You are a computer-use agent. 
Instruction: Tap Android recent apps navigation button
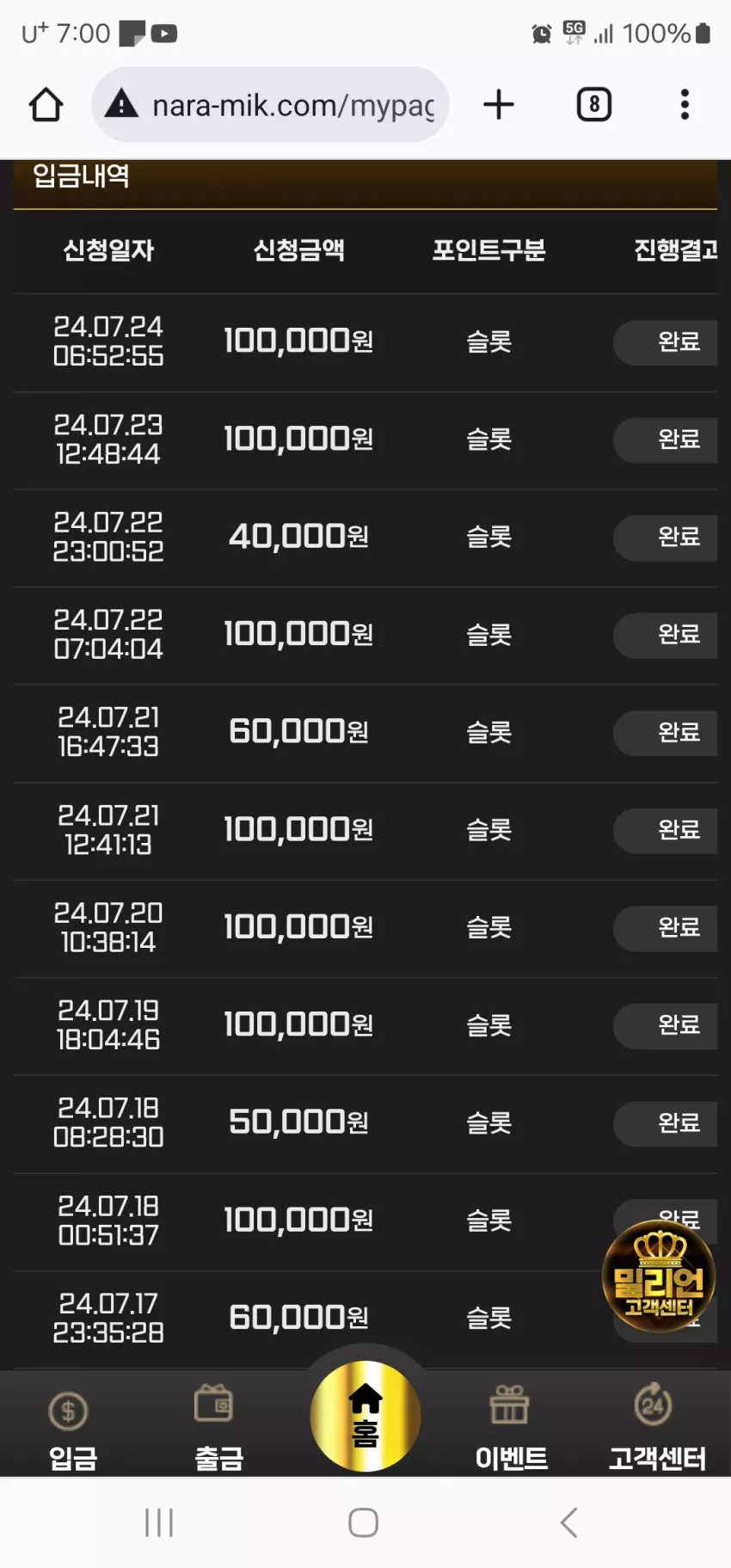(159, 1522)
